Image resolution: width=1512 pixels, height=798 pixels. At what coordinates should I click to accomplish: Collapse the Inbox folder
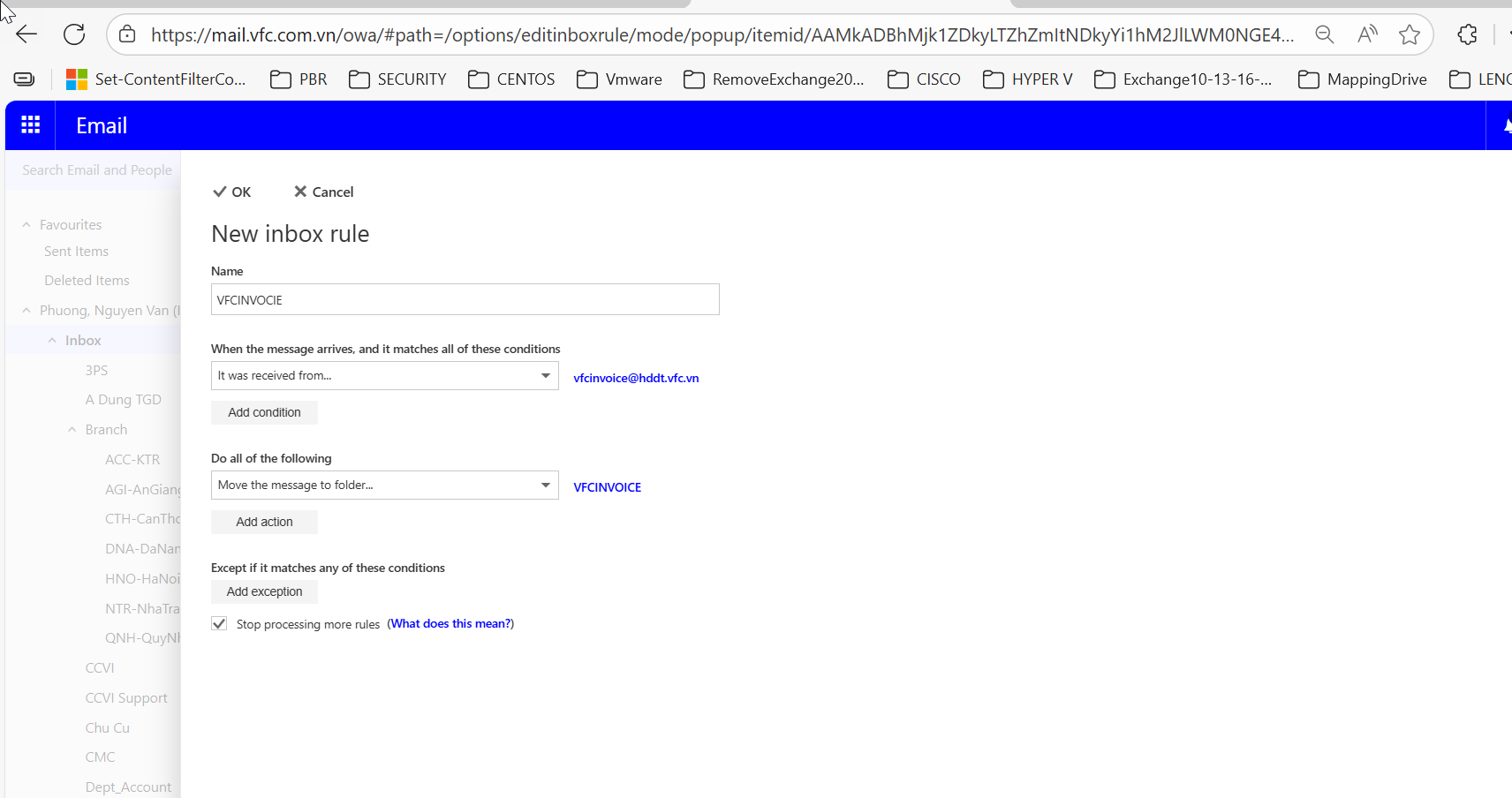pyautogui.click(x=52, y=341)
